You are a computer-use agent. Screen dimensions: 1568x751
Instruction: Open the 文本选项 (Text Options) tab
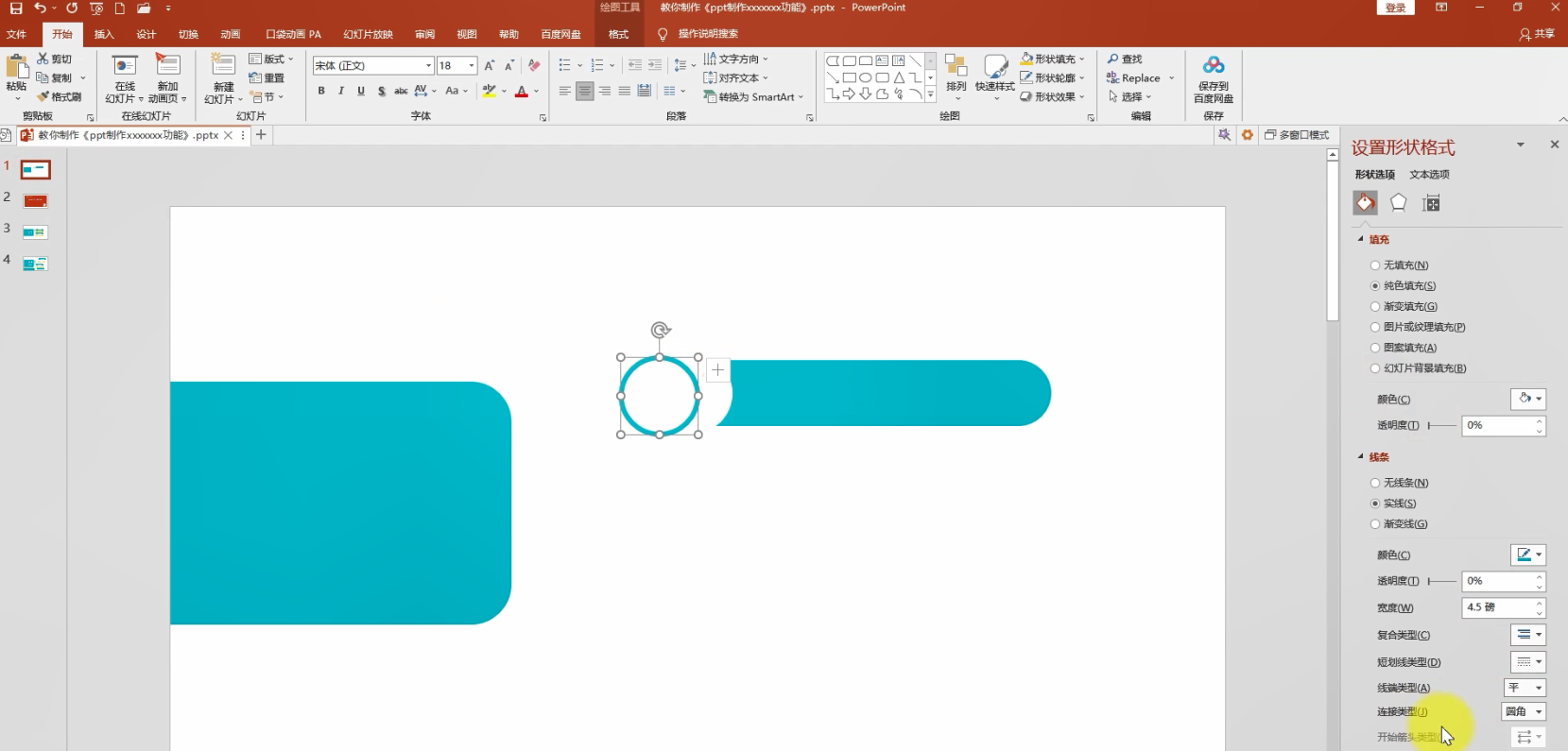pos(1429,175)
